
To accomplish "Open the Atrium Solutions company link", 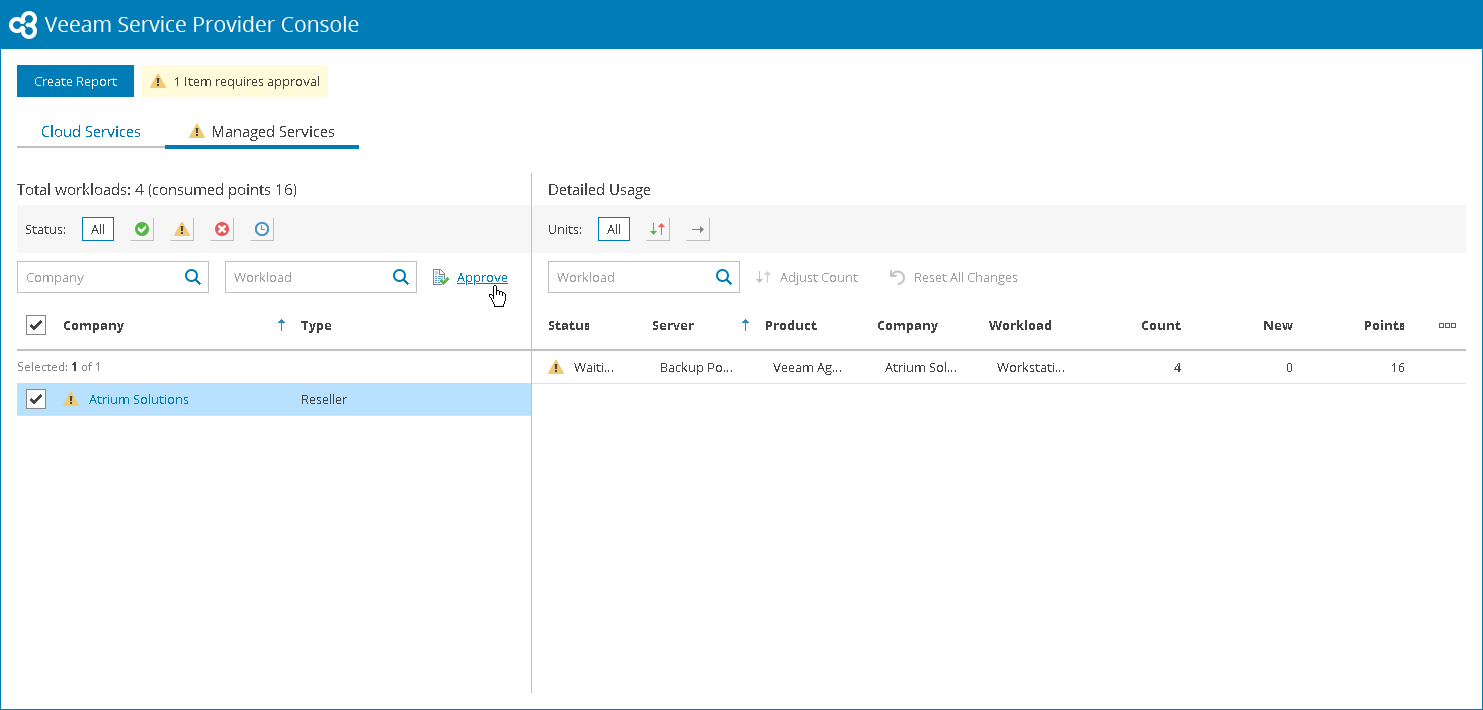I will pyautogui.click(x=139, y=399).
